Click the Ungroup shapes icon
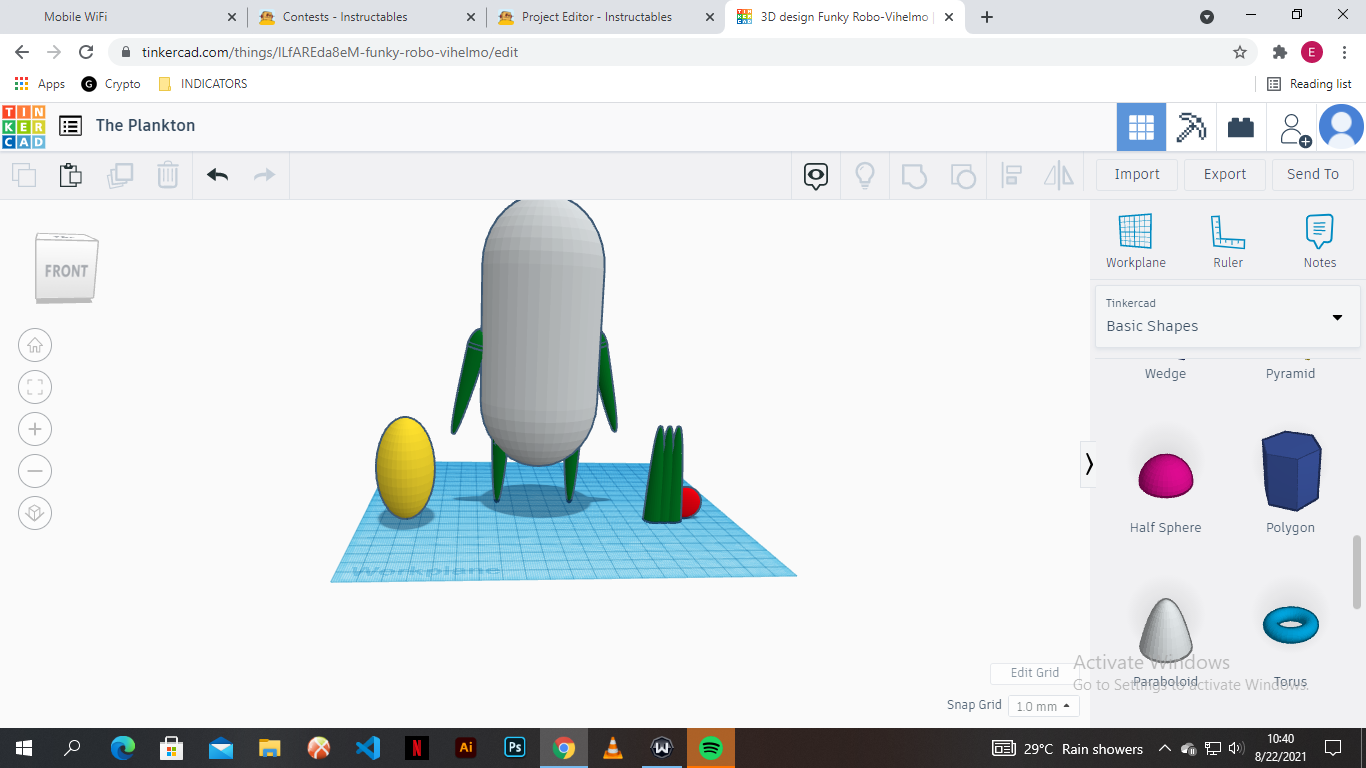 (x=962, y=176)
